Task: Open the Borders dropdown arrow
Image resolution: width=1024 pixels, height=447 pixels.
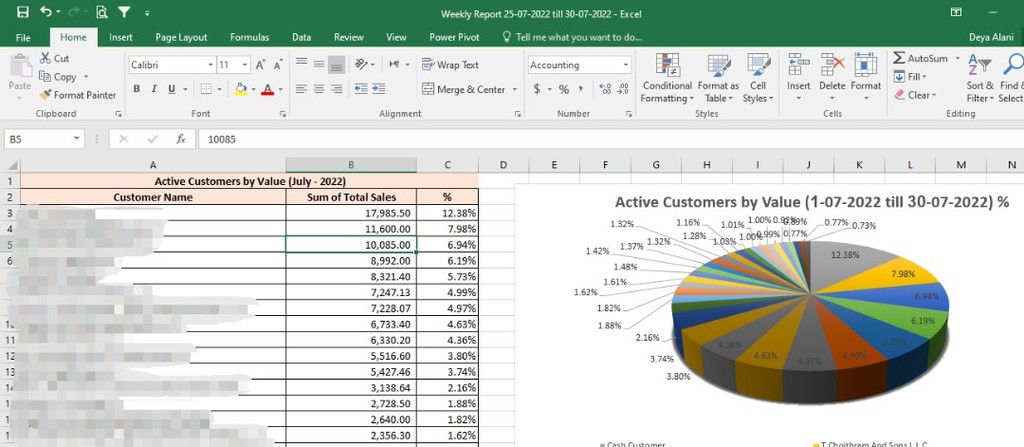Action: click(219, 89)
